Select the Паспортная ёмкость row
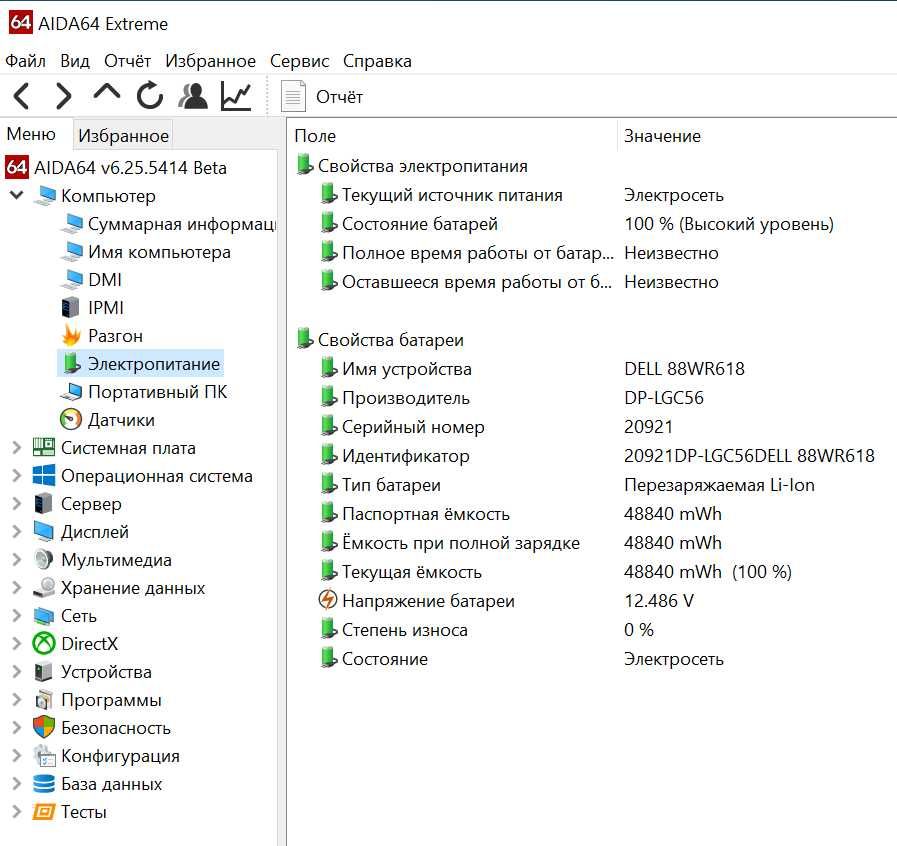This screenshot has width=897, height=846. (x=592, y=514)
